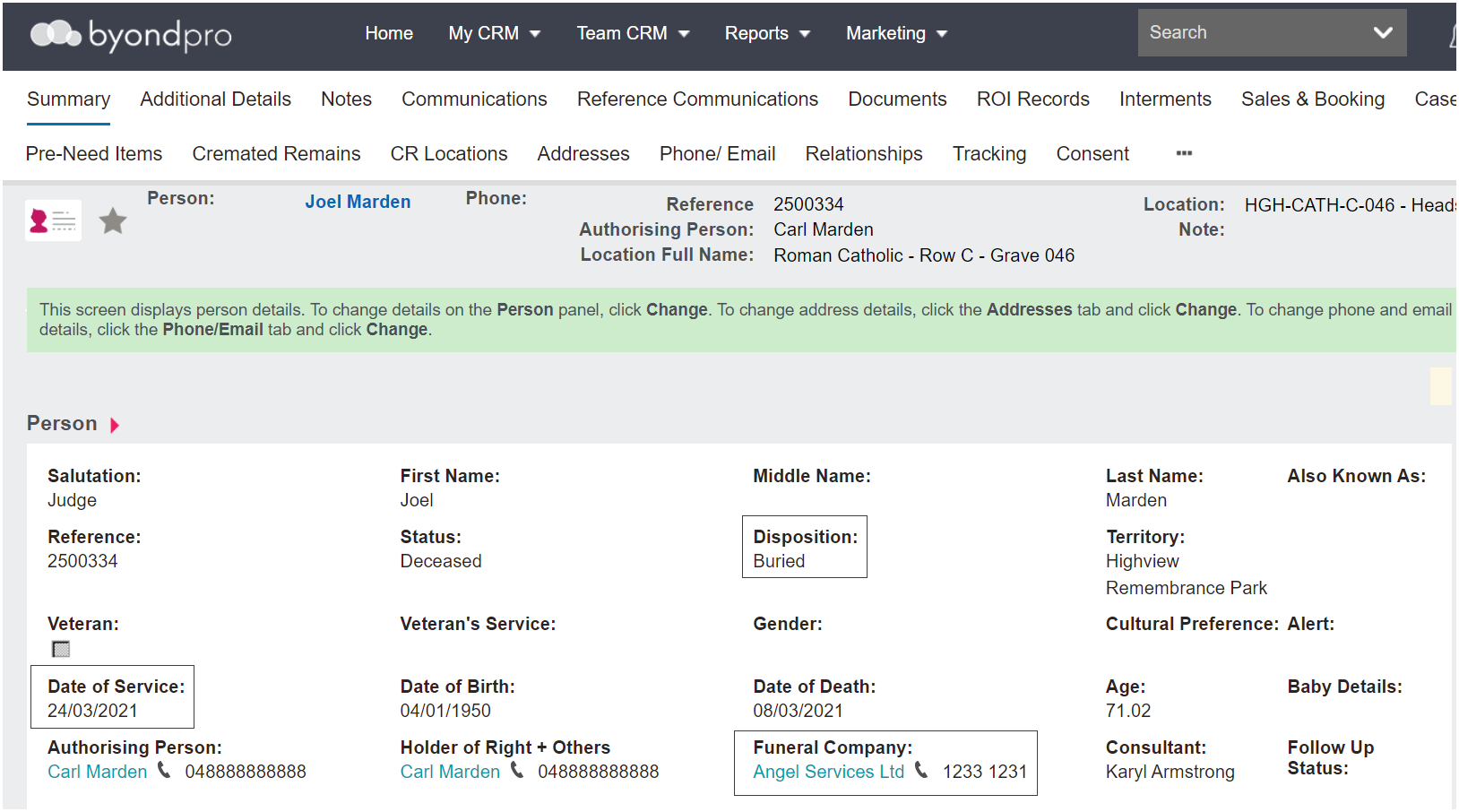
Task: Open the Pre-Need Items tab
Action: [x=94, y=153]
